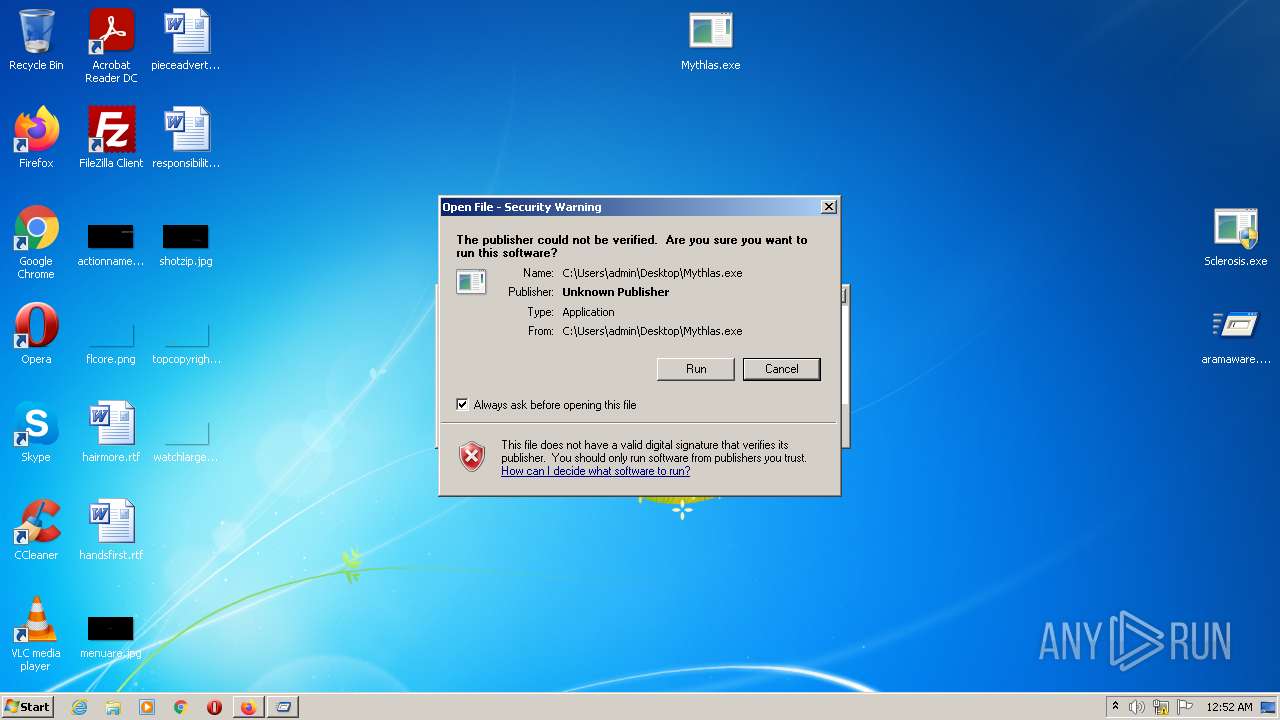Screen dimensions: 1280x720
Task: Open 'How can I decide what software to run?' link
Action: (x=595, y=471)
